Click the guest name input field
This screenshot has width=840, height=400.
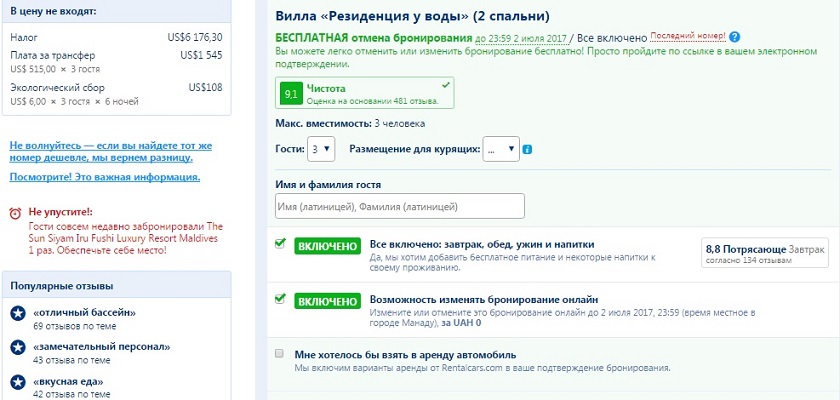click(x=399, y=206)
